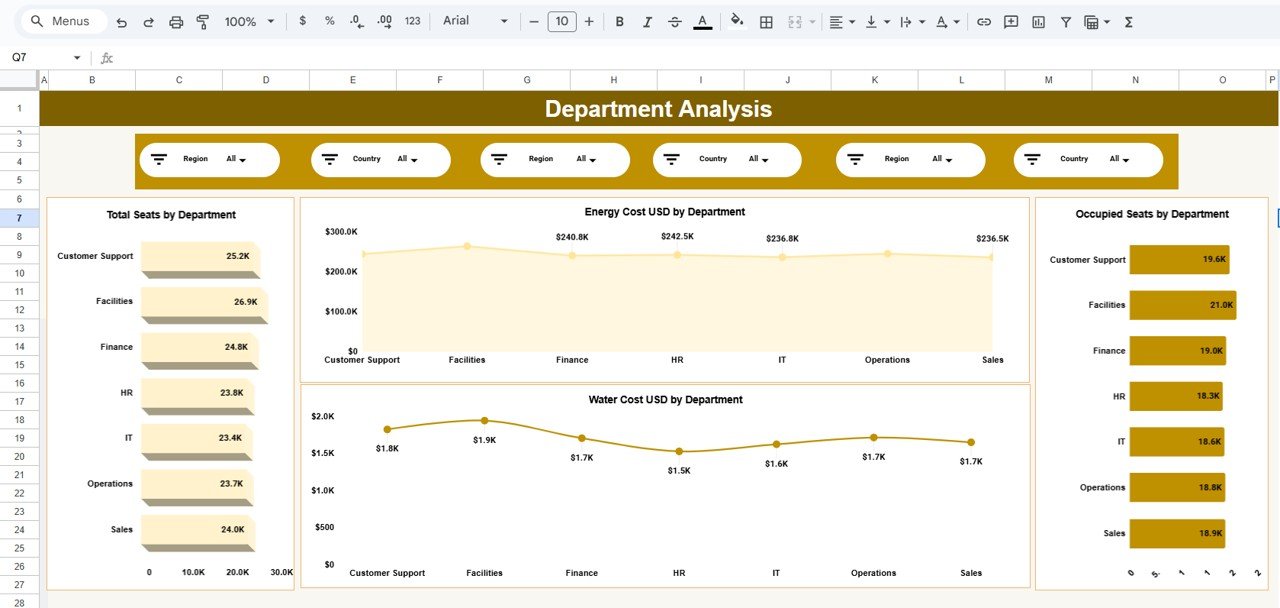
Task: Apply percent format
Action: point(329,20)
